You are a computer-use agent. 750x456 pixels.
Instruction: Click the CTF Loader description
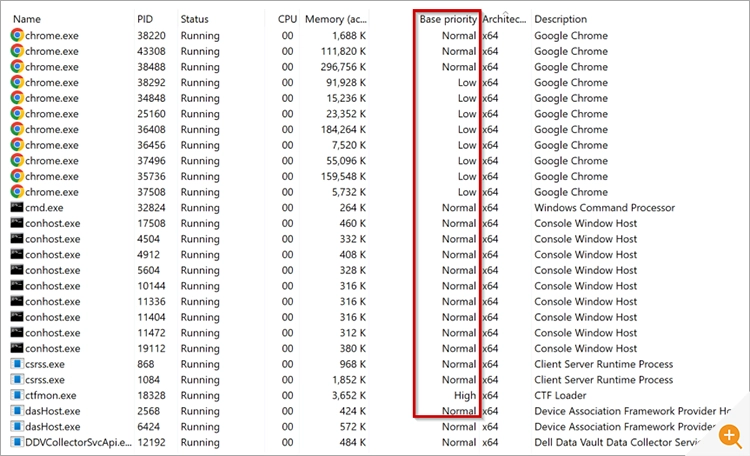[560, 396]
